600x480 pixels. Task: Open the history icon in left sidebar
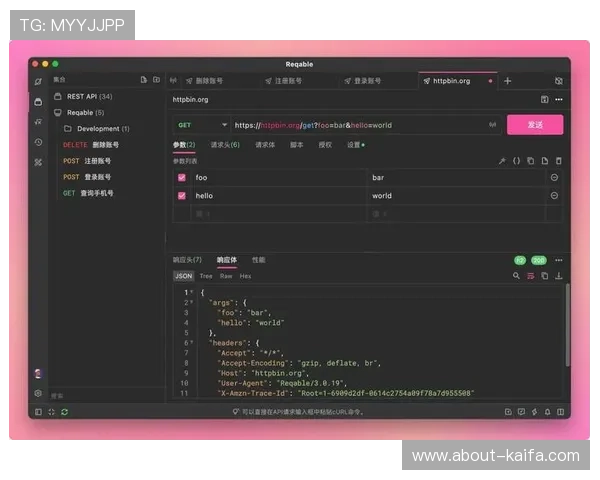pos(38,142)
